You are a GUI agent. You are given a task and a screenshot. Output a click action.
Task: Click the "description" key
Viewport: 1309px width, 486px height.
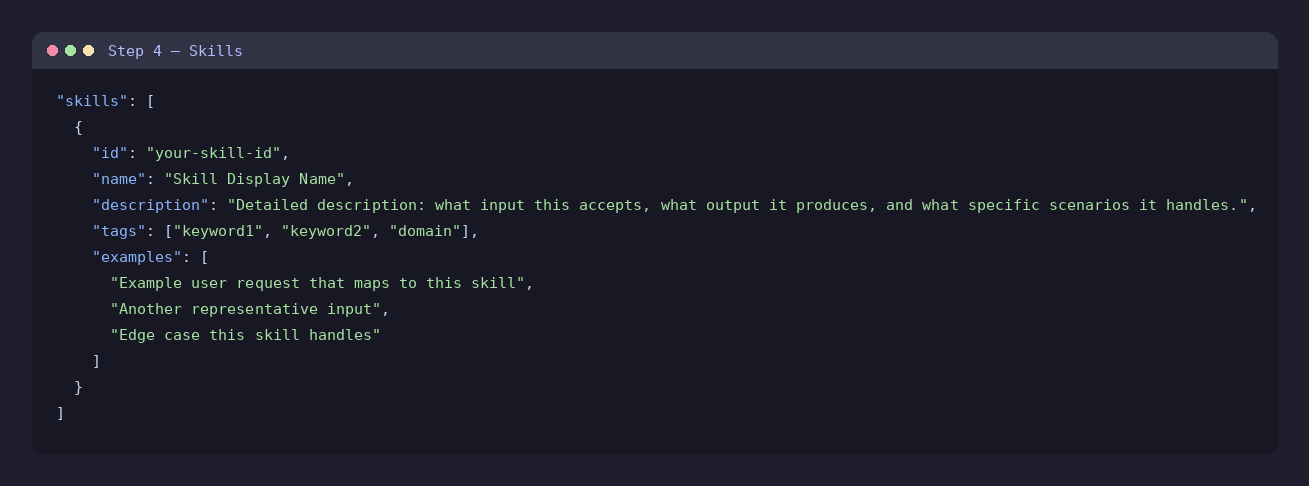(151, 205)
